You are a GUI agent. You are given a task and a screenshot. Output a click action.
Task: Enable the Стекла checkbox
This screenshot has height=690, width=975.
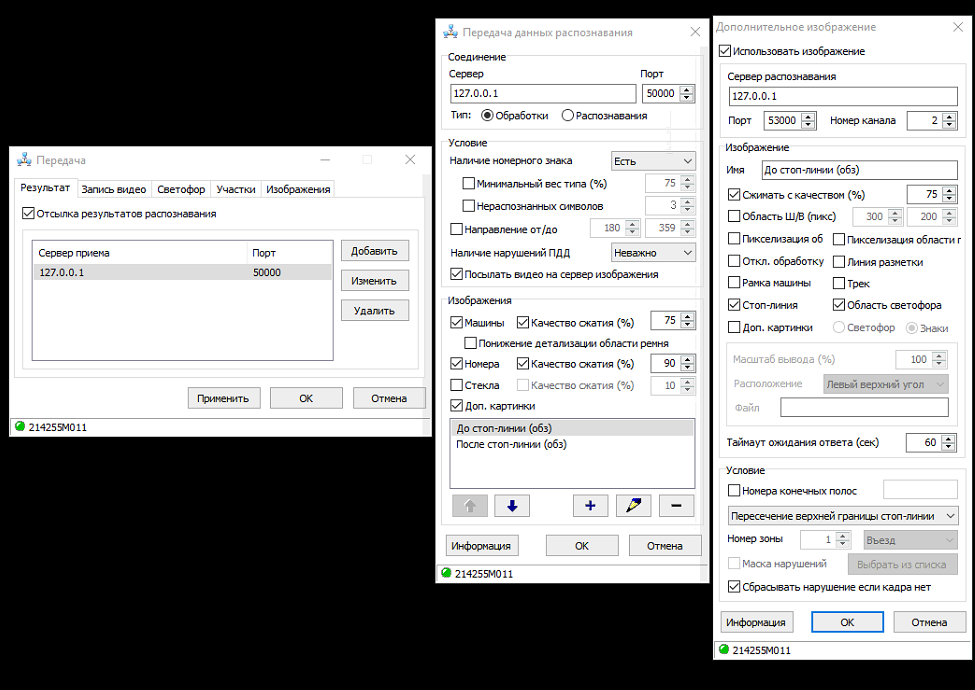click(x=457, y=385)
